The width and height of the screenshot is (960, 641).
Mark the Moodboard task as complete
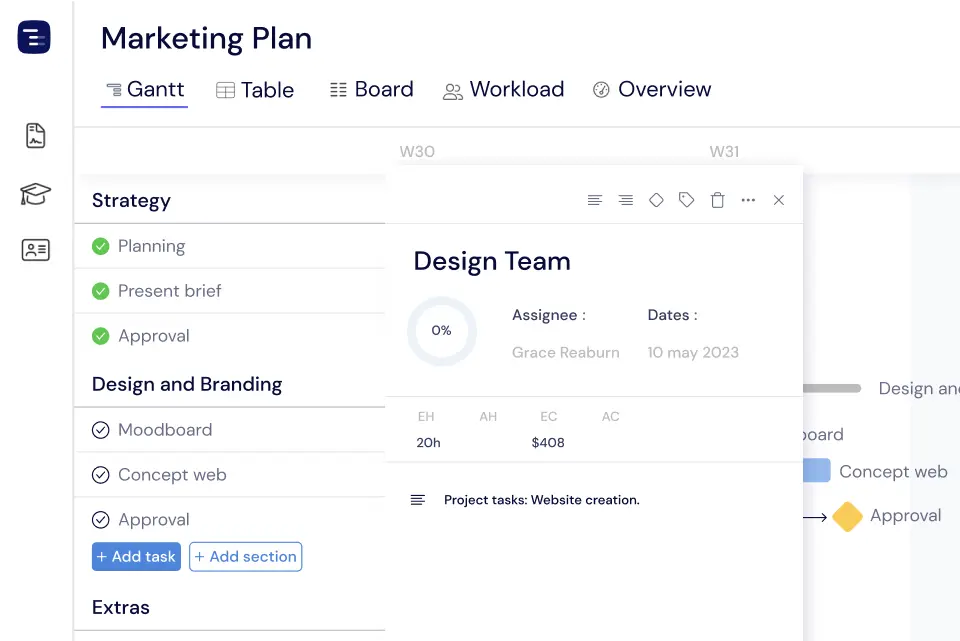[100, 429]
